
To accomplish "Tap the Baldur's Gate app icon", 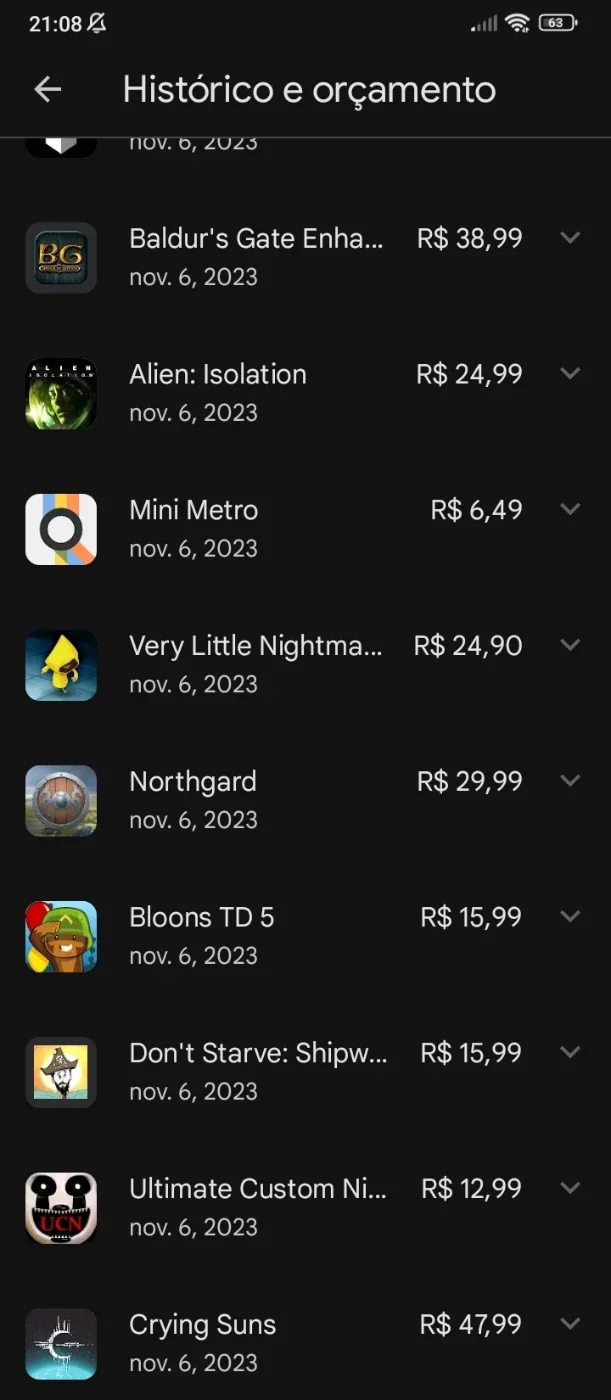I will pyautogui.click(x=61, y=258).
